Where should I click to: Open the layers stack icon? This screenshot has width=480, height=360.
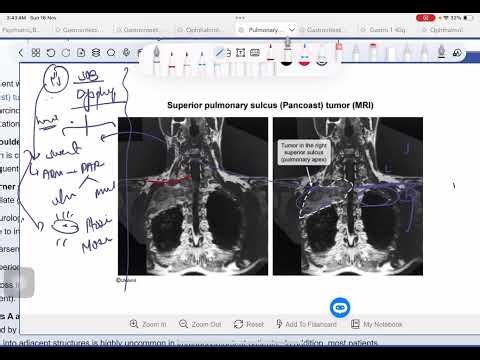tap(96, 53)
